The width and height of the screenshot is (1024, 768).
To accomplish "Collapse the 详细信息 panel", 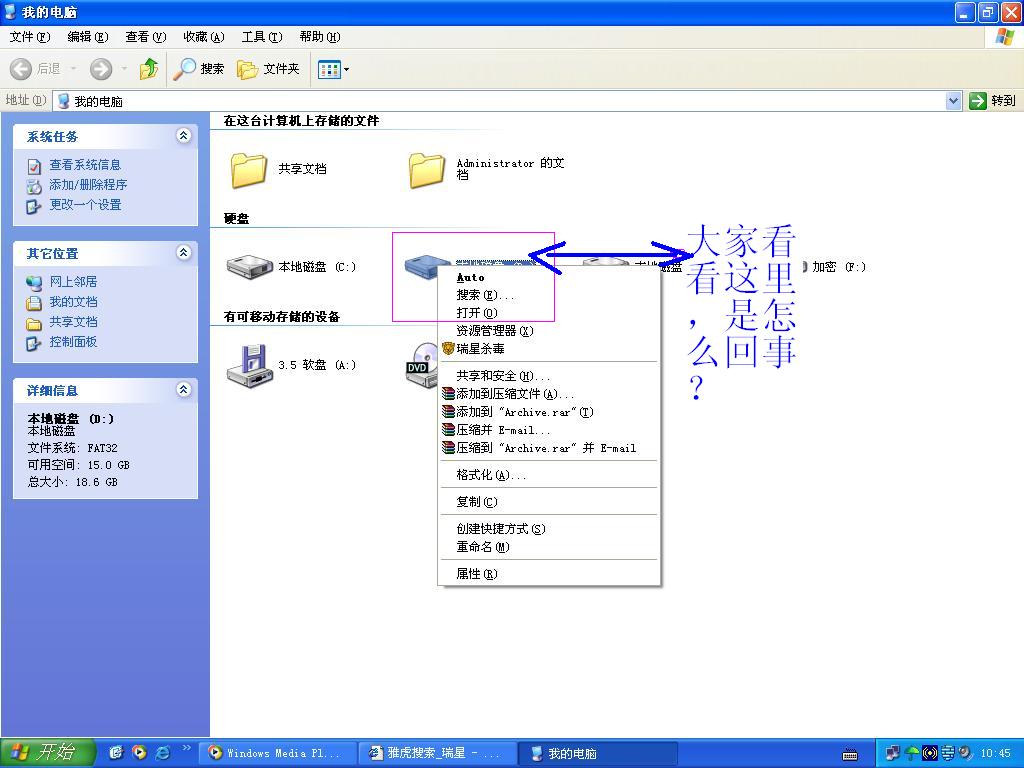I will (184, 390).
